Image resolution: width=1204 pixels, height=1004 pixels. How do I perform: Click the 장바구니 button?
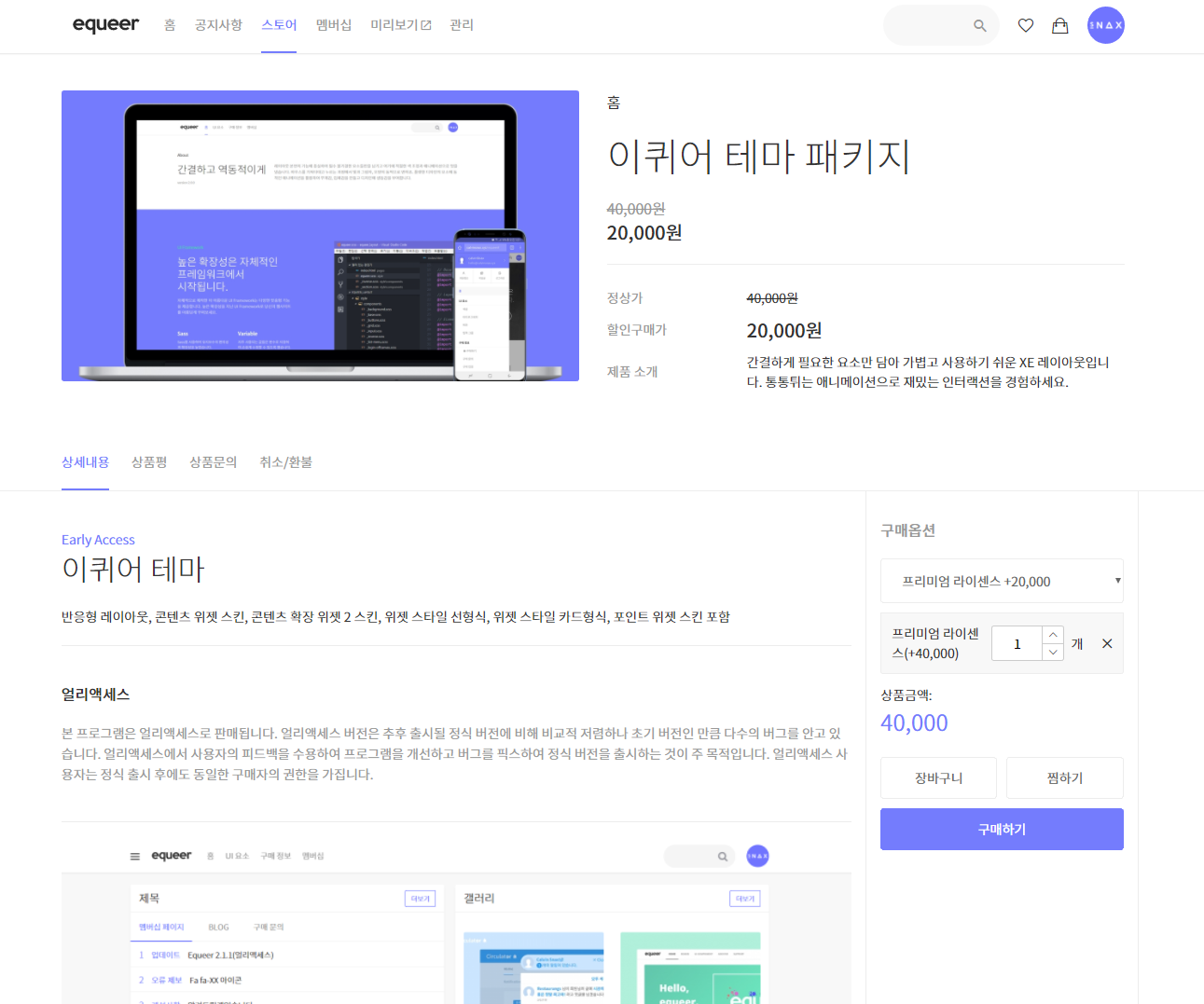coord(938,777)
